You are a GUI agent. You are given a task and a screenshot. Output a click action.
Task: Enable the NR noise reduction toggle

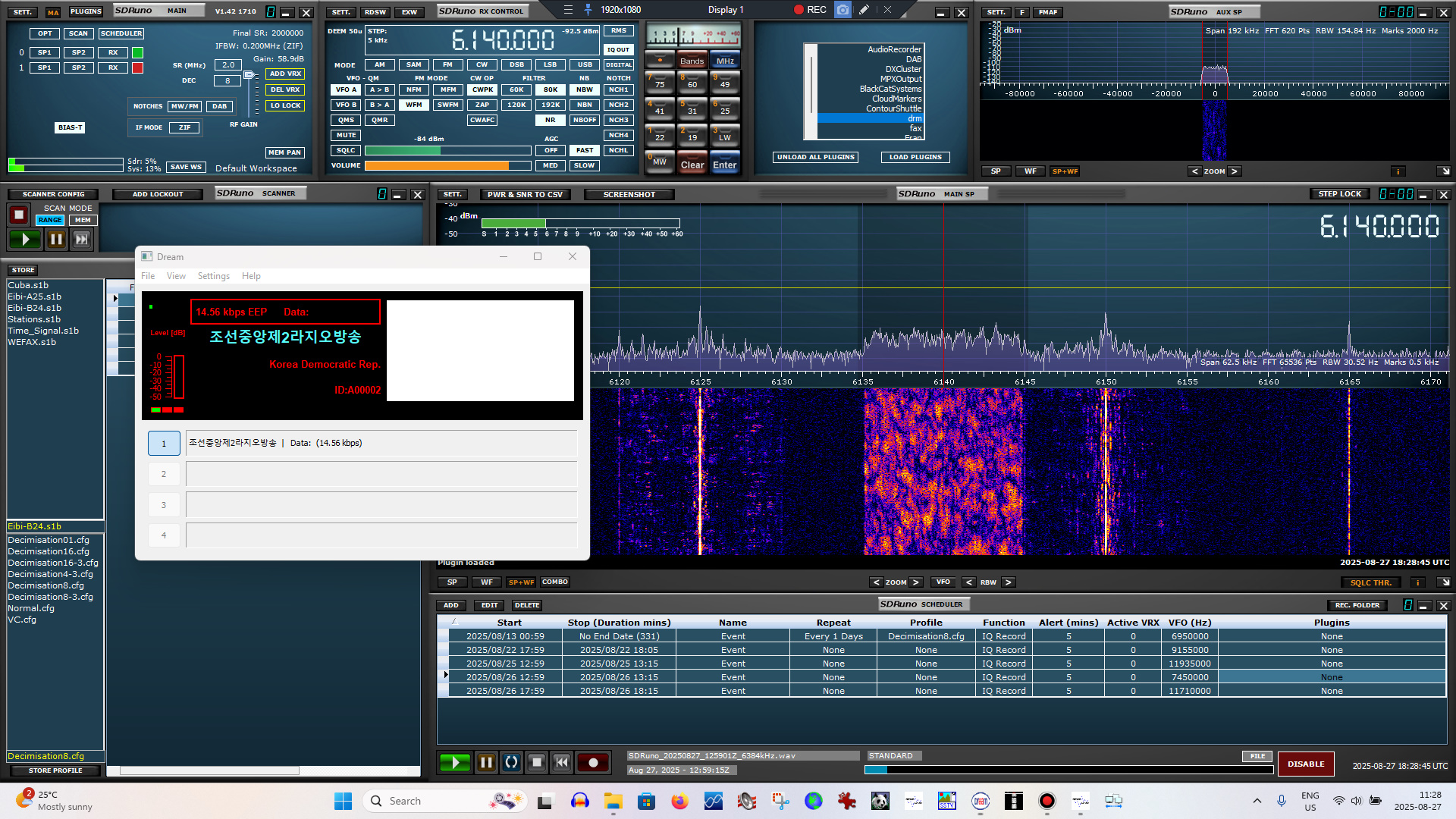coord(550,120)
